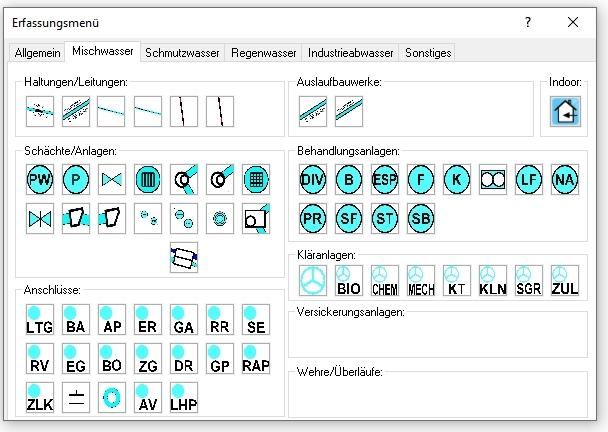Image resolution: width=608 pixels, height=432 pixels.
Task: Click the PW pump station icon
Action: [40, 179]
